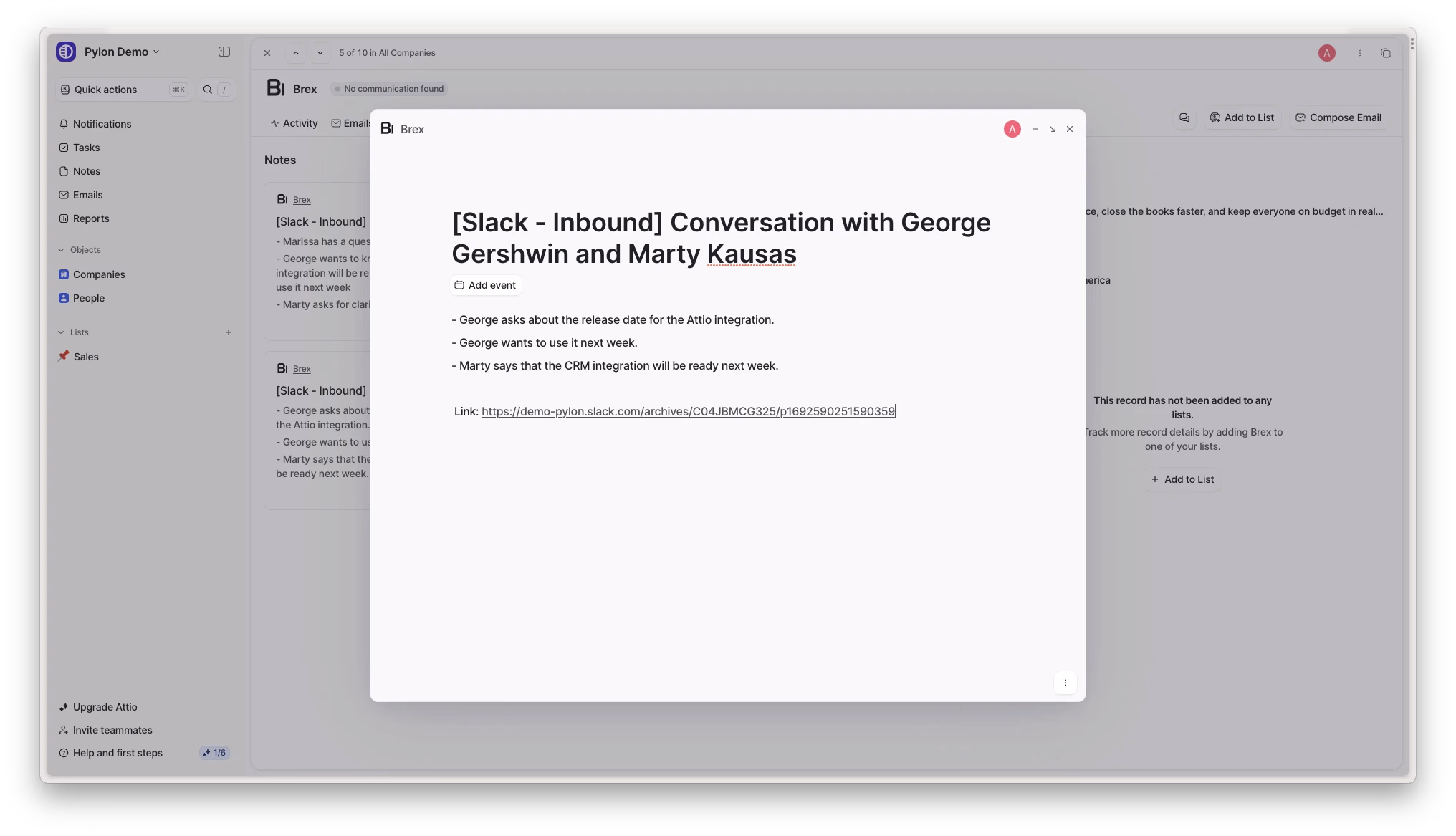This screenshot has width=1456, height=836.
Task: Add a new list with plus icon
Action: [x=229, y=332]
